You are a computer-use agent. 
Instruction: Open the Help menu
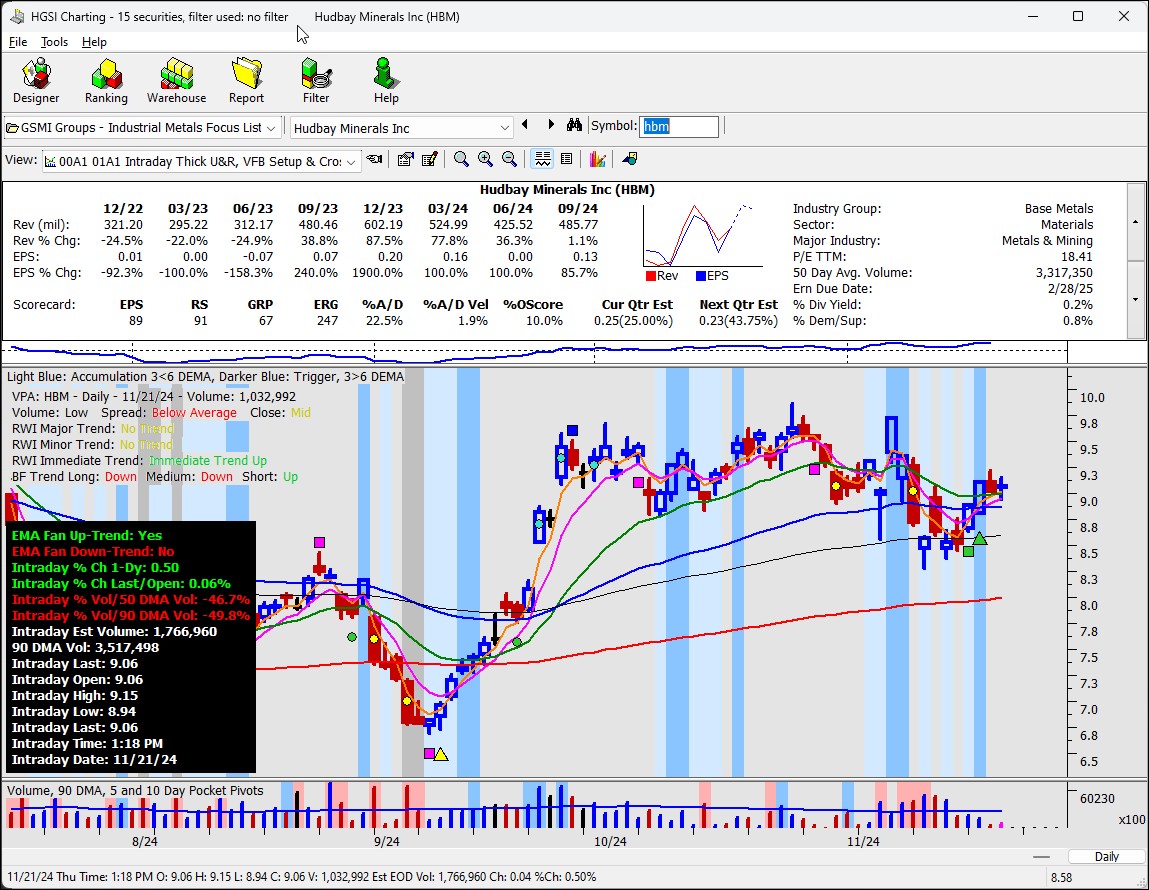point(94,42)
